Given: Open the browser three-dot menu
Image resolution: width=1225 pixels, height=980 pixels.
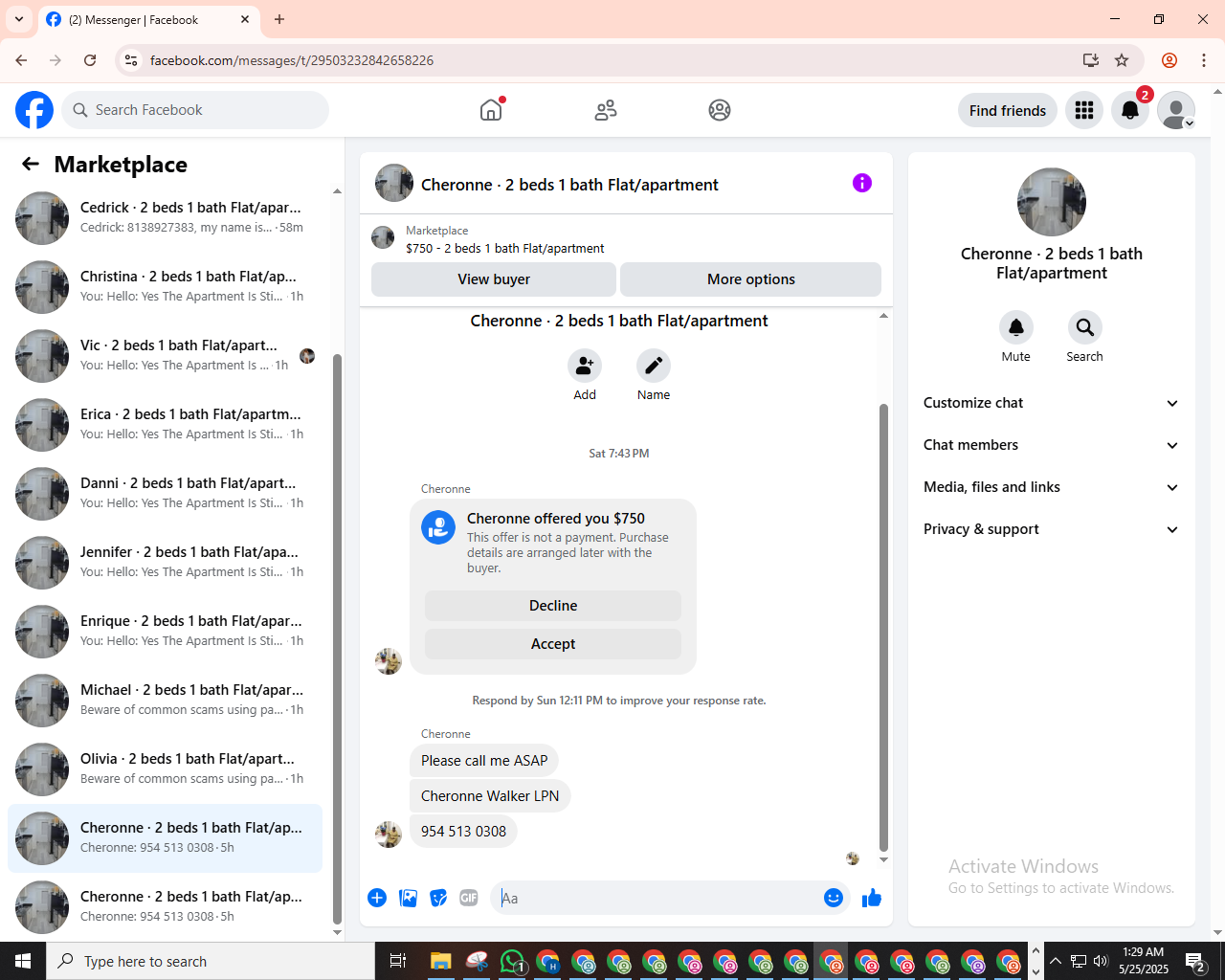Looking at the screenshot, I should [x=1204, y=60].
